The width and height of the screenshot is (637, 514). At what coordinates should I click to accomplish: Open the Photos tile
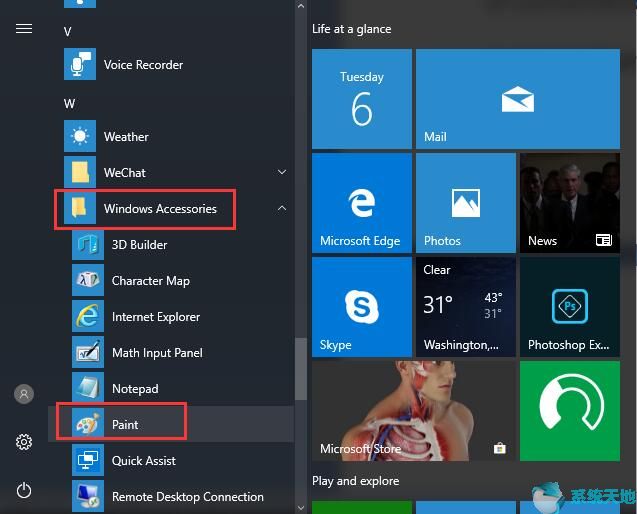coord(466,203)
